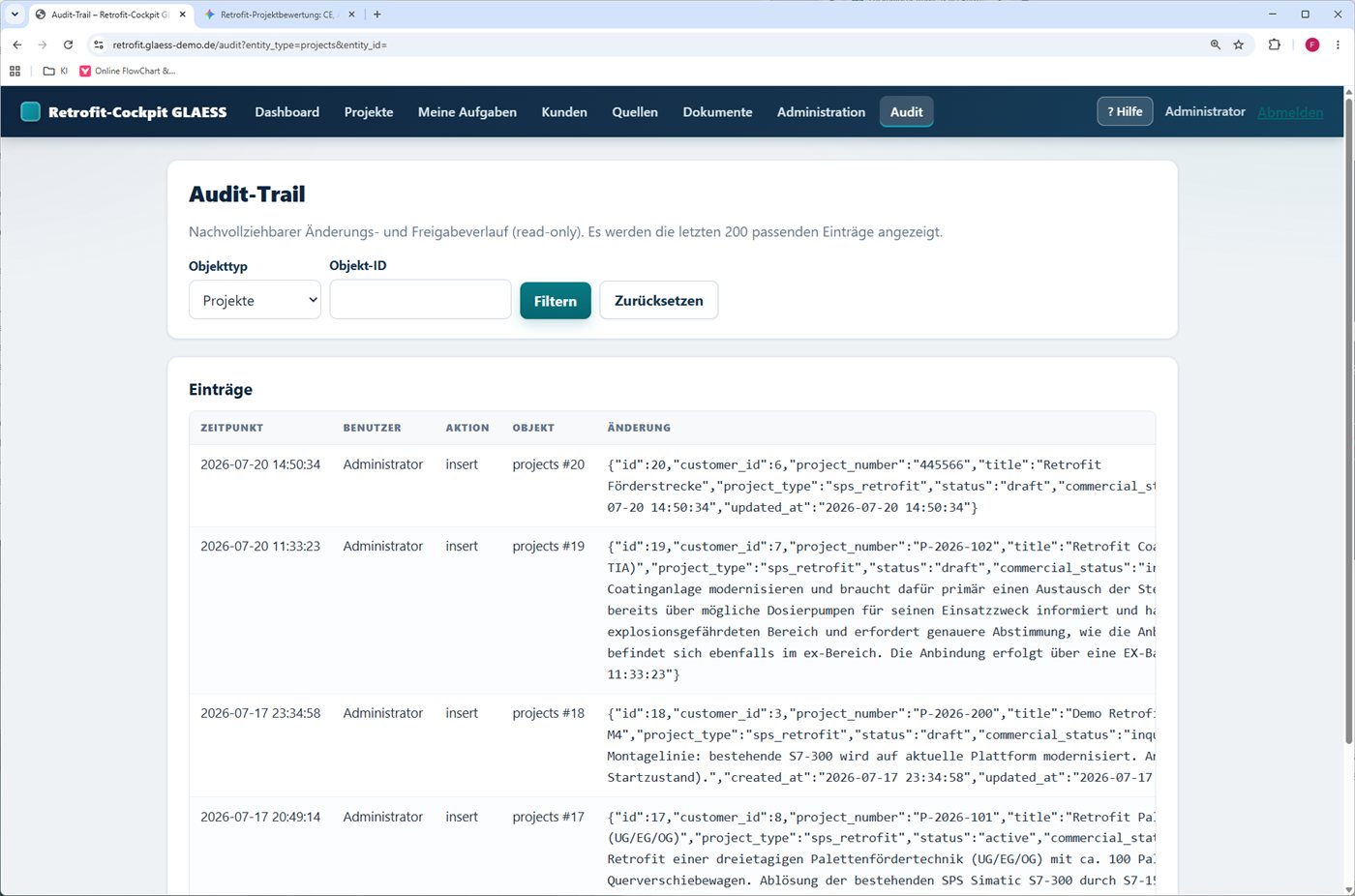Open the Projekte menu item
Image resolution: width=1355 pixels, height=896 pixels.
coord(369,112)
